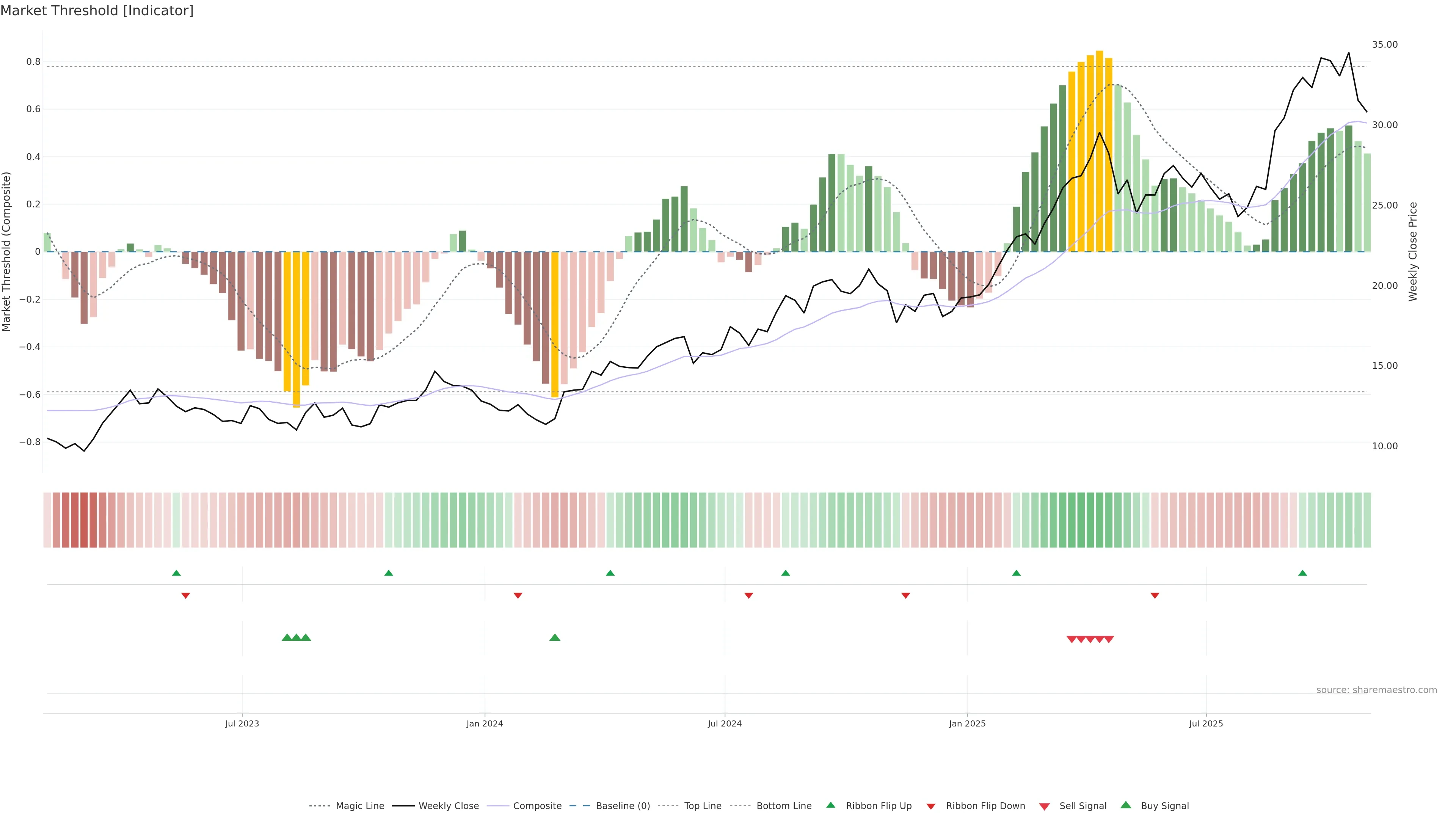Click the ribbon flip up marker before Jul 2023
This screenshot has height=819, width=1456.
(176, 573)
